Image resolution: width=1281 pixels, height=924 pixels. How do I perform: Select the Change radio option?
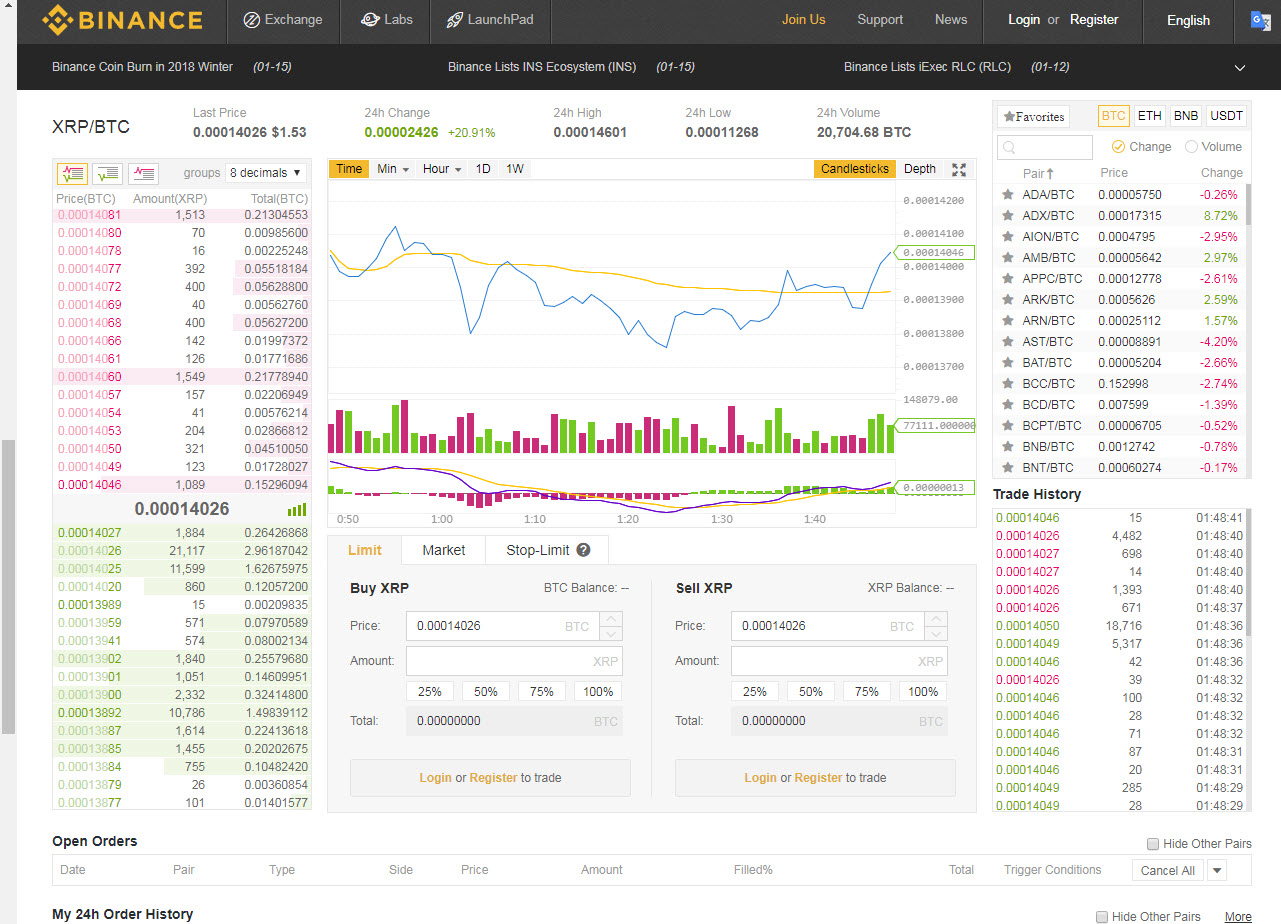coord(1118,146)
